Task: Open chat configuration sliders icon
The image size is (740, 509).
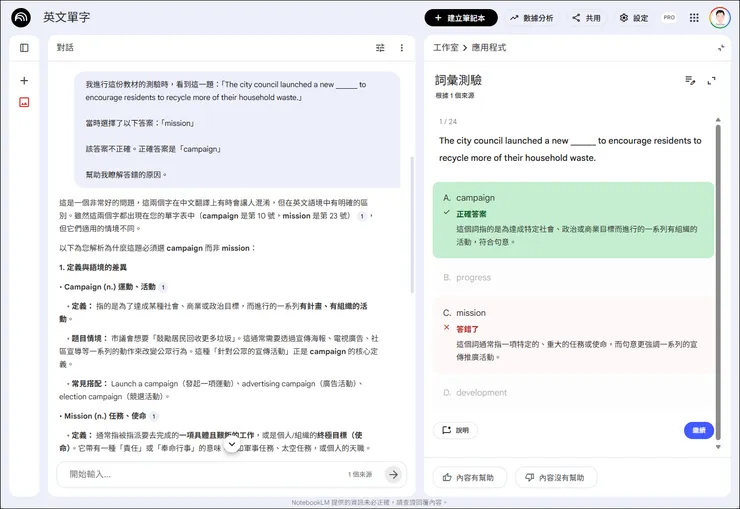Action: coord(380,48)
